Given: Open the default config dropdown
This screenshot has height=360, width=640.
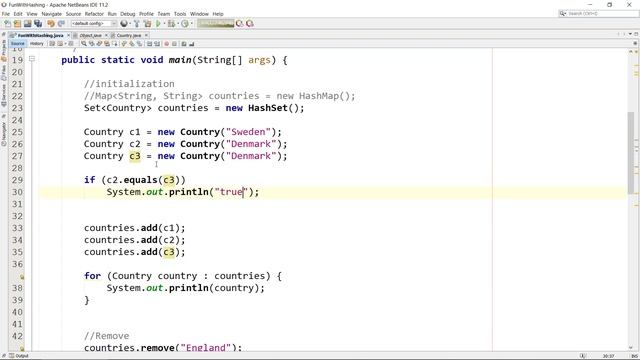Looking at the screenshot, I should (x=94, y=24).
